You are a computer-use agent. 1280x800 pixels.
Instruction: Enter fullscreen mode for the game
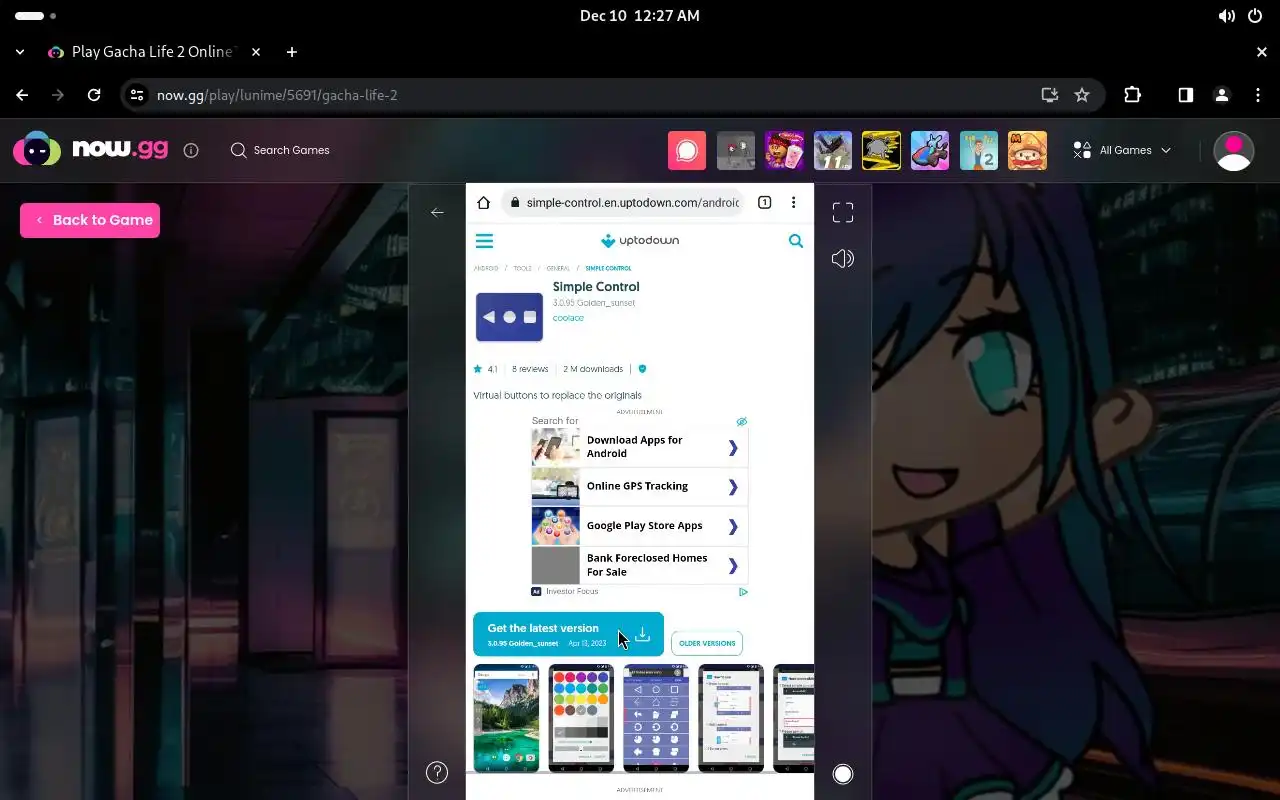pos(843,212)
